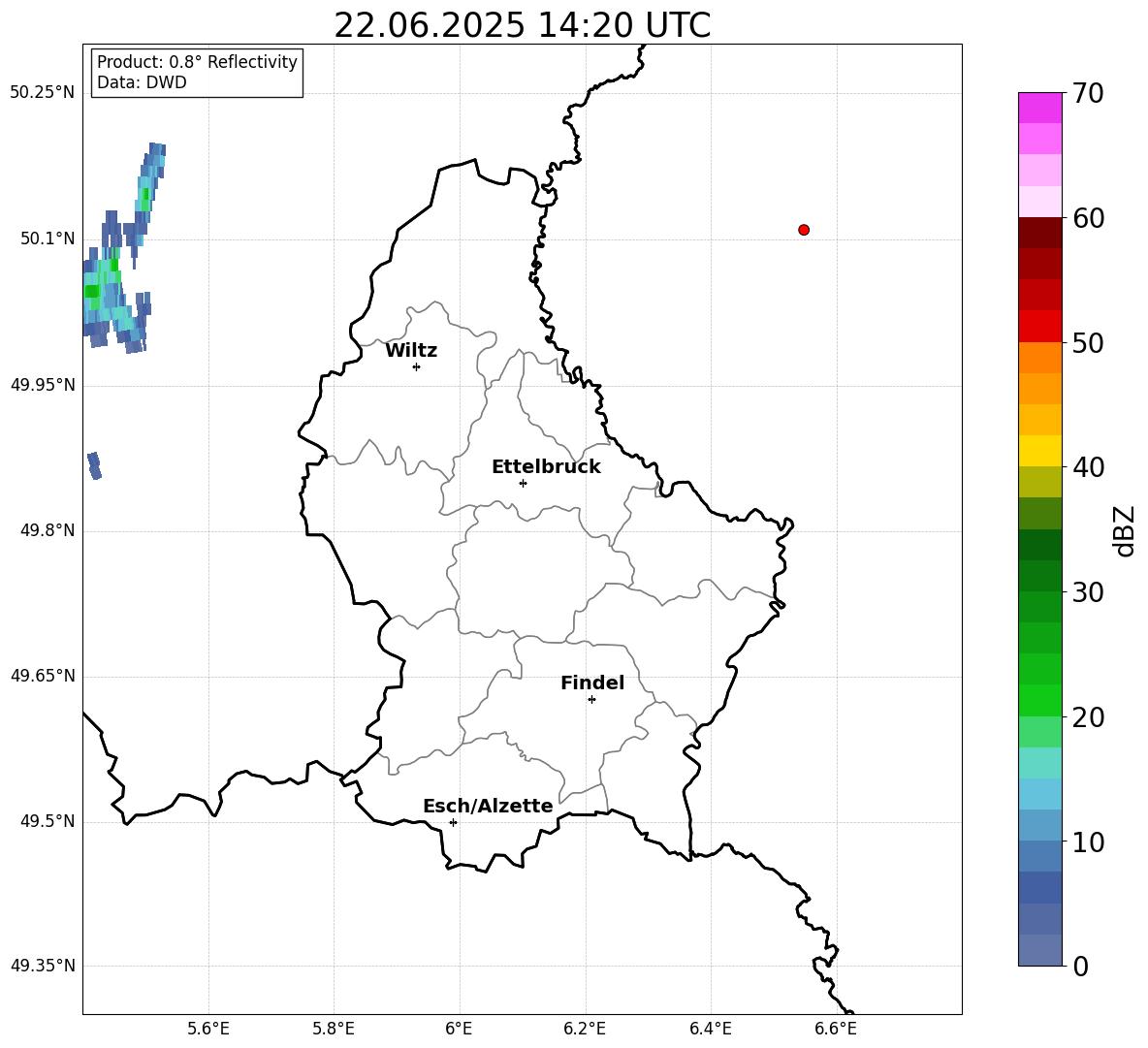Image resolution: width=1148 pixels, height=1048 pixels.
Task: Click the 0 value on colorbar
Action: 1080,966
